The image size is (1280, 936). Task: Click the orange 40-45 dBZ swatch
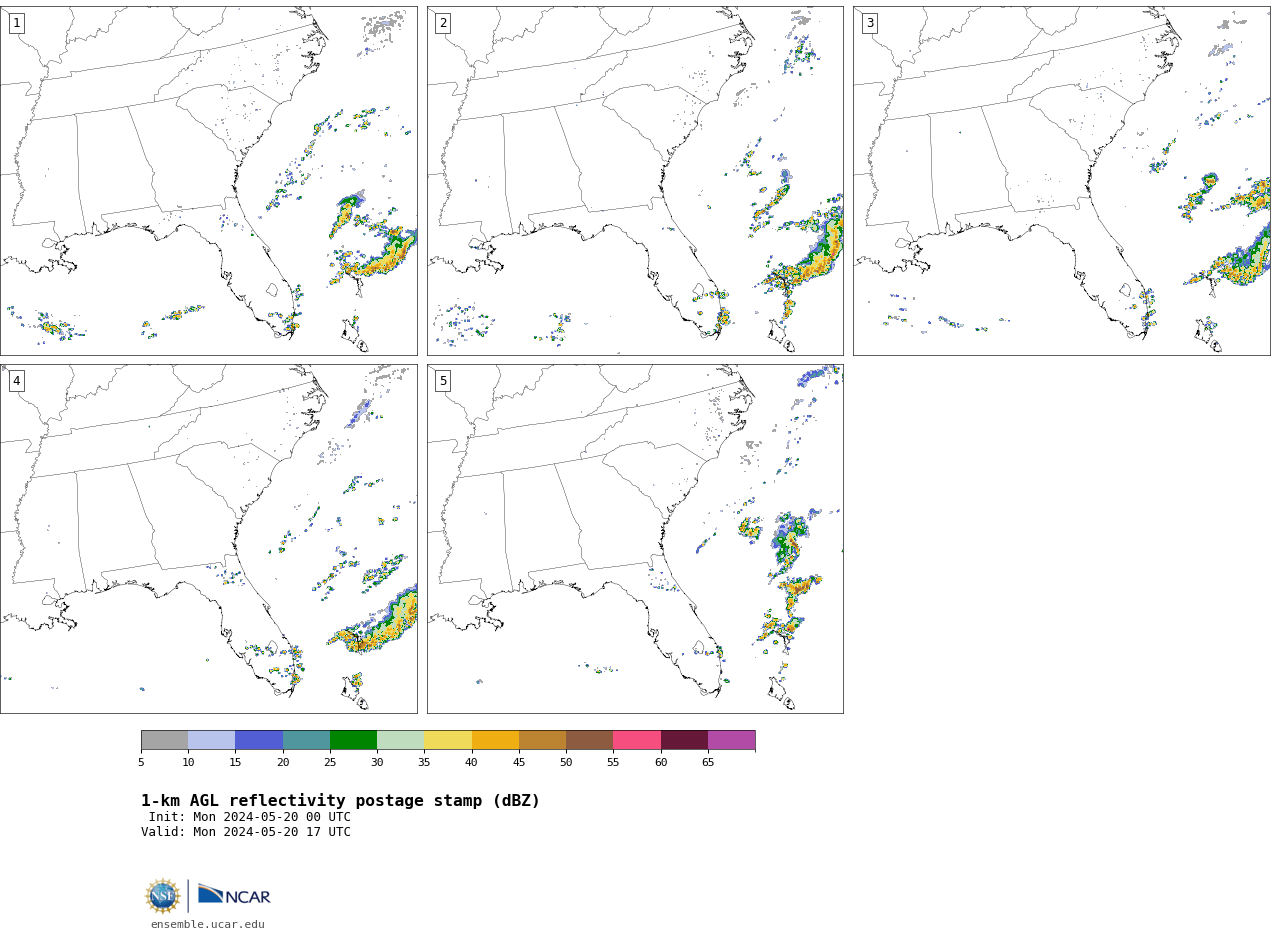tap(495, 740)
